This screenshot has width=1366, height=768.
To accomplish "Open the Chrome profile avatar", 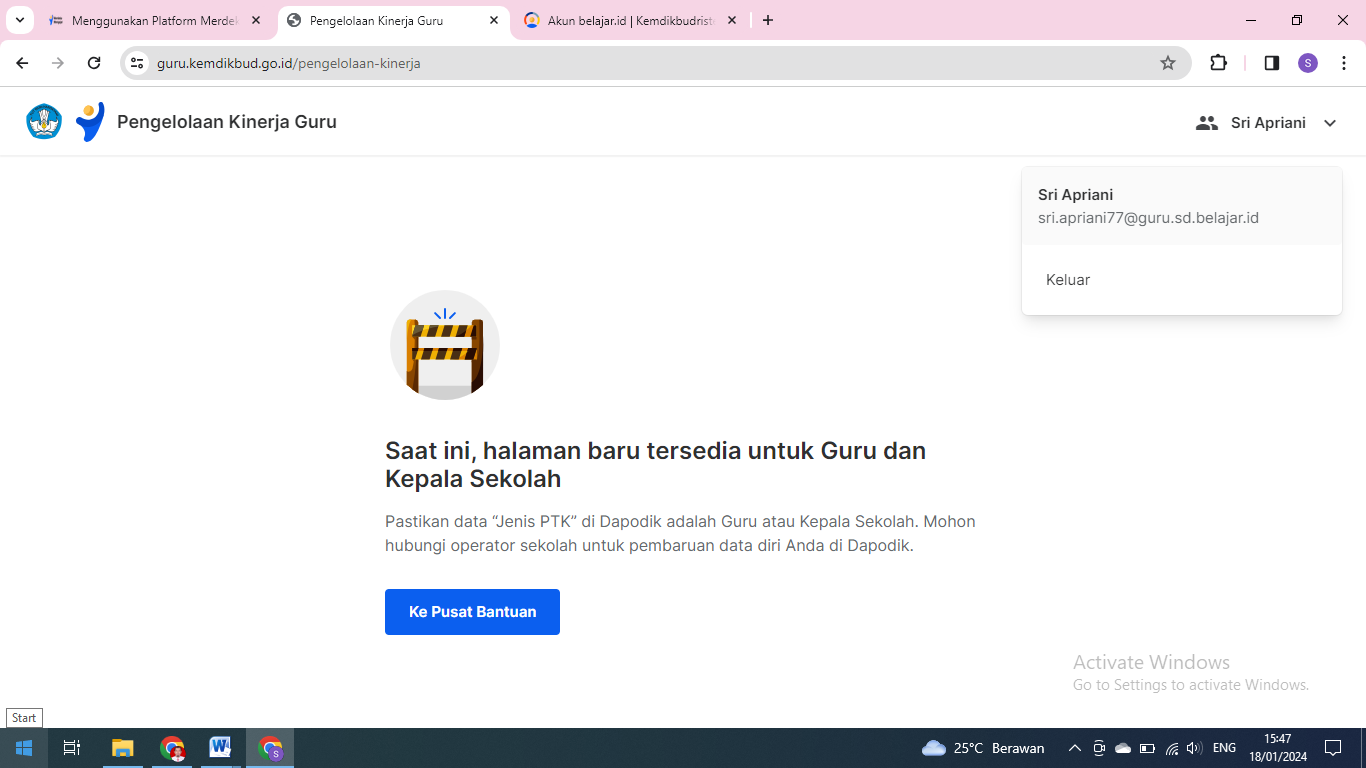I will click(x=1308, y=63).
